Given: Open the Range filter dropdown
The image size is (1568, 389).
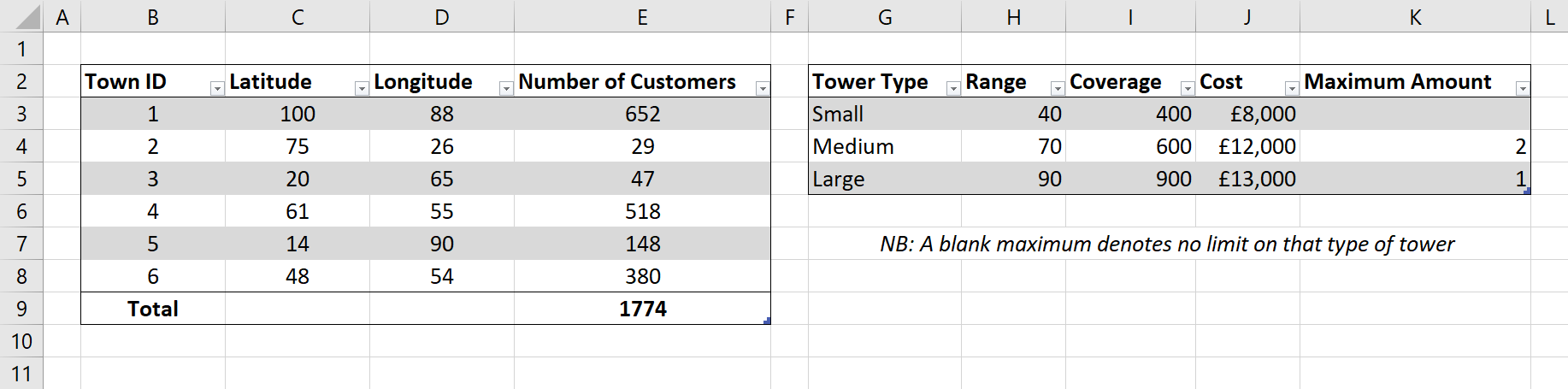Looking at the screenshot, I should click(x=1058, y=88).
